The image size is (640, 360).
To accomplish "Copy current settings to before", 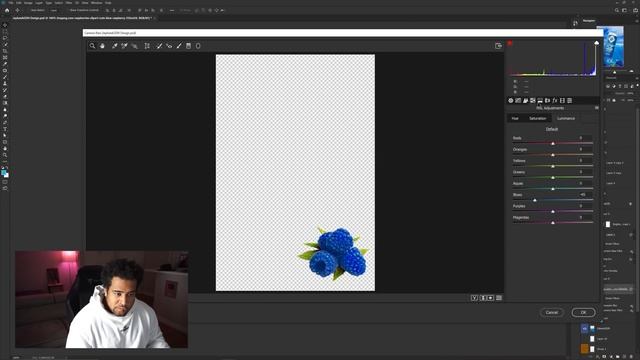I will (491, 298).
